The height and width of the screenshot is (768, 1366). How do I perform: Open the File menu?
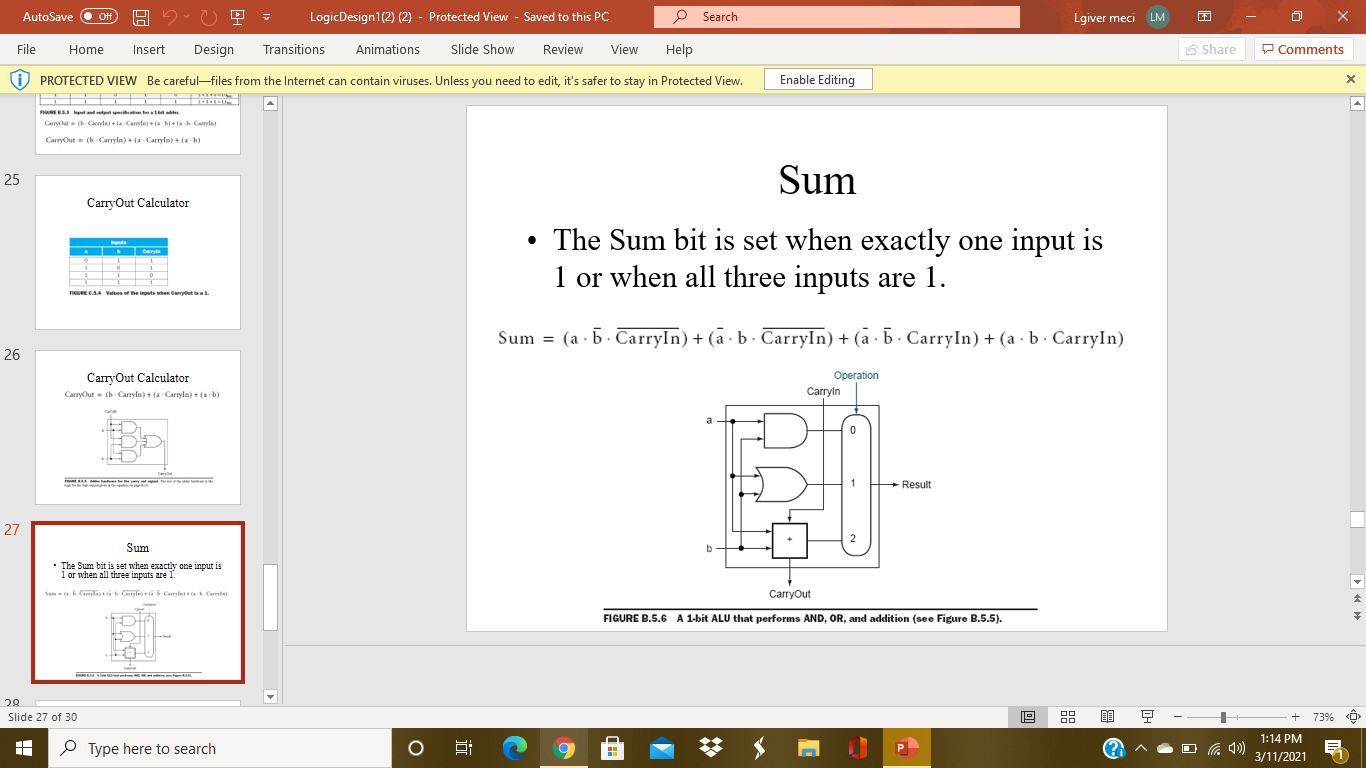coord(27,49)
